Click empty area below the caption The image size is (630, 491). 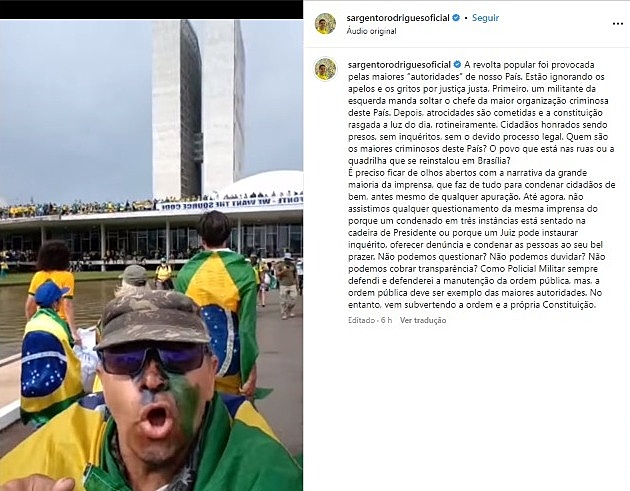coord(466,406)
